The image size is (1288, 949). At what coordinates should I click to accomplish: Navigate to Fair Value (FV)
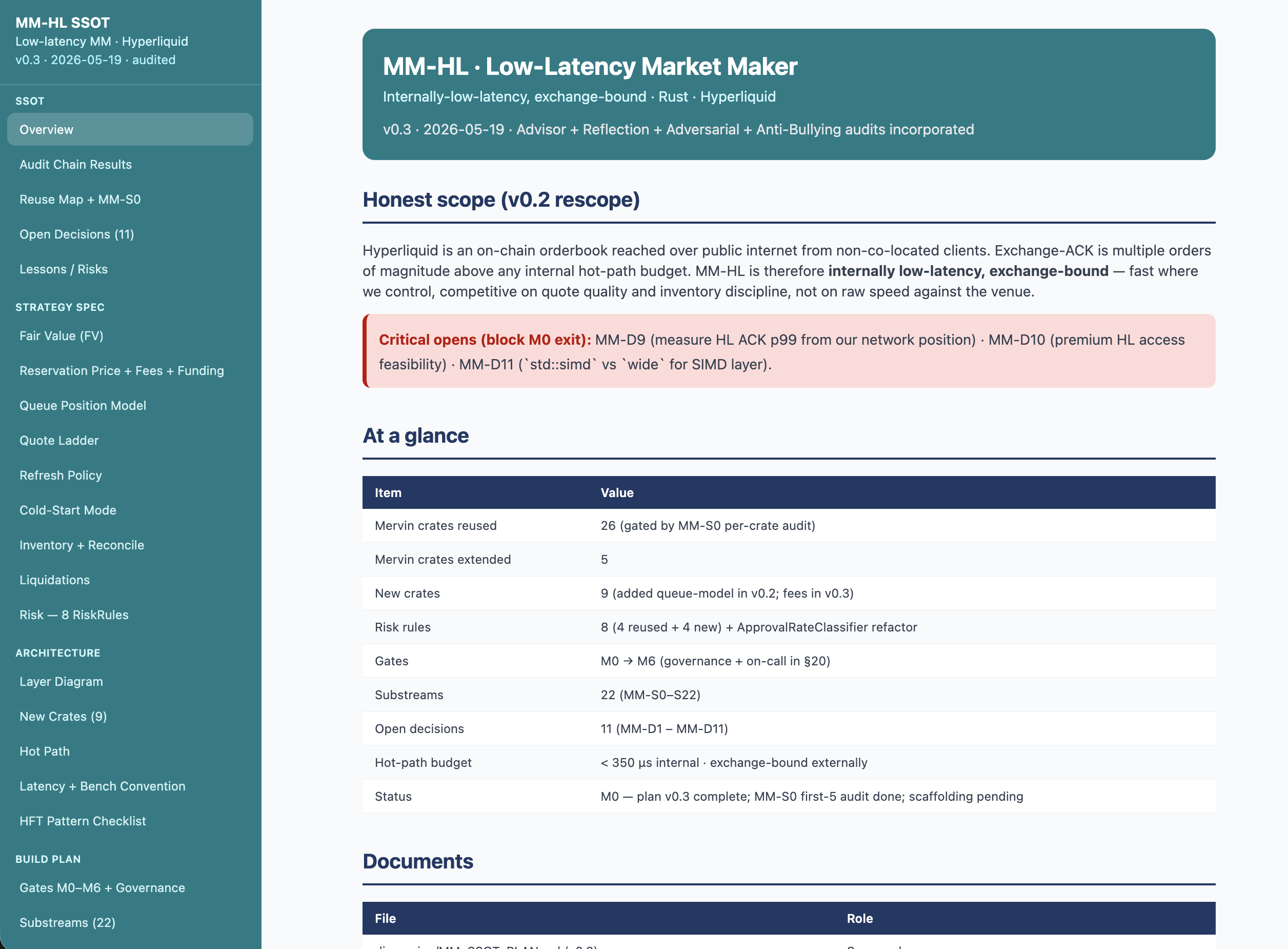pos(130,335)
